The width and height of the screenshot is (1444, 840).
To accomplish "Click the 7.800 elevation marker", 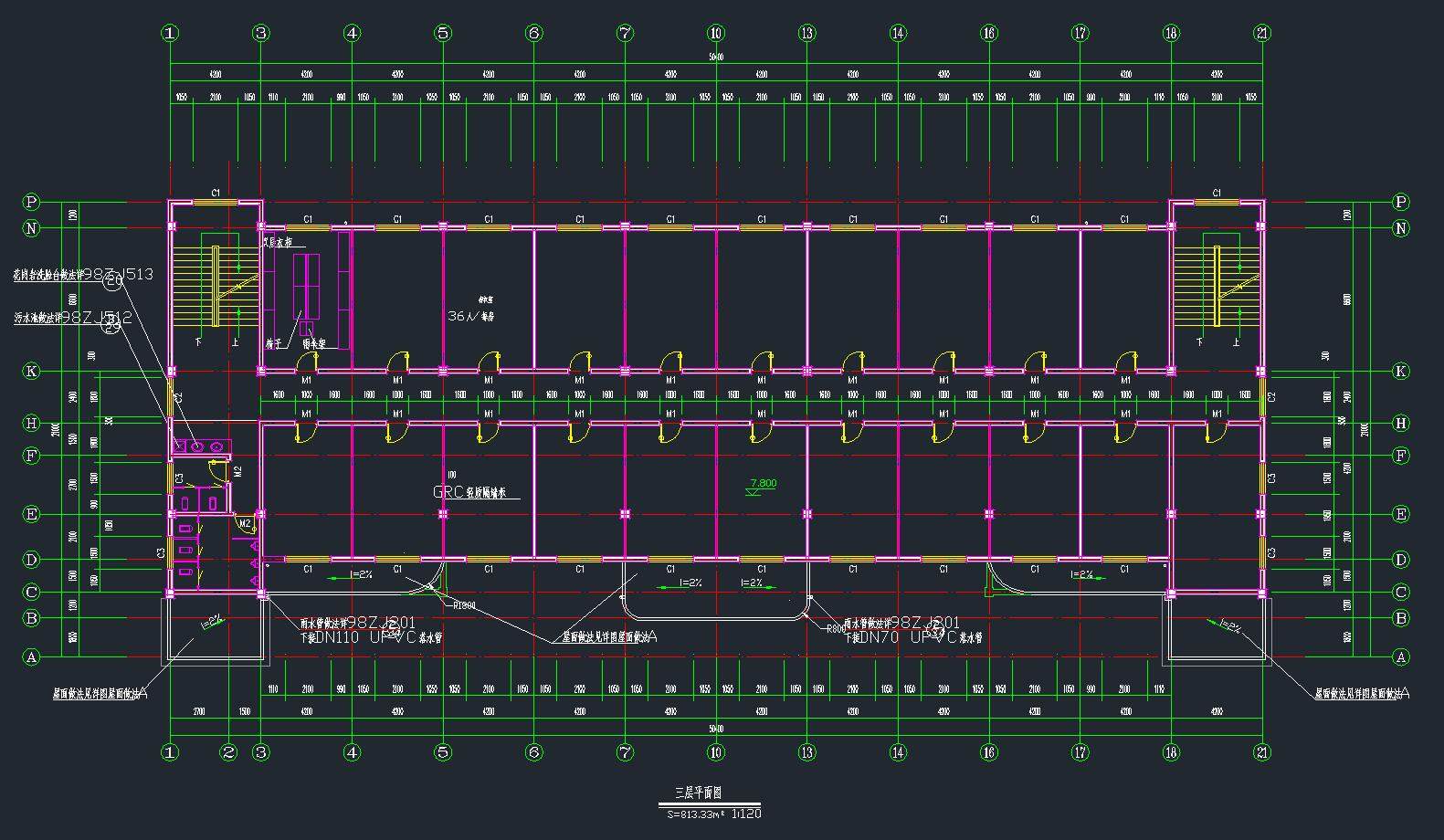I will pyautogui.click(x=762, y=485).
